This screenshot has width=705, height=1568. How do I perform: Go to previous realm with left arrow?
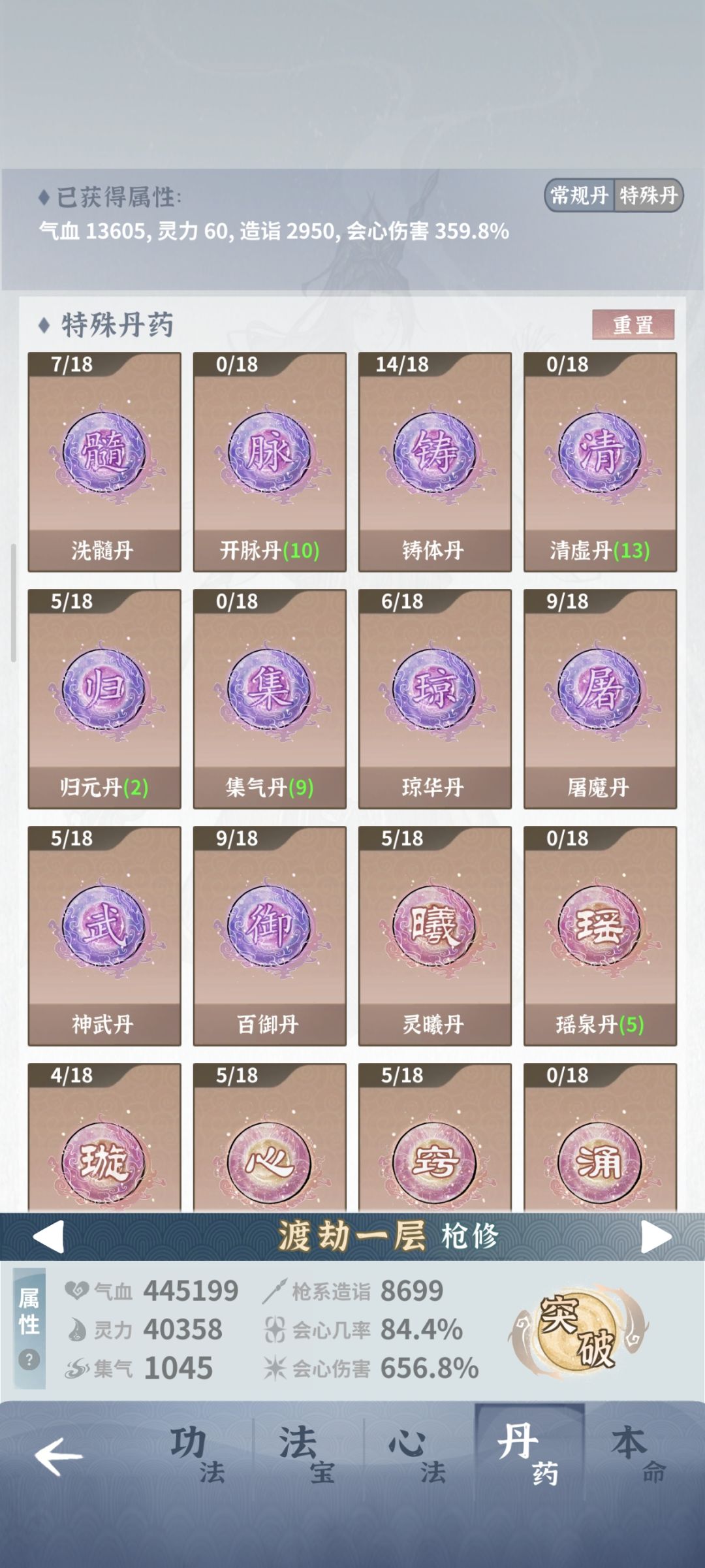48,1236
